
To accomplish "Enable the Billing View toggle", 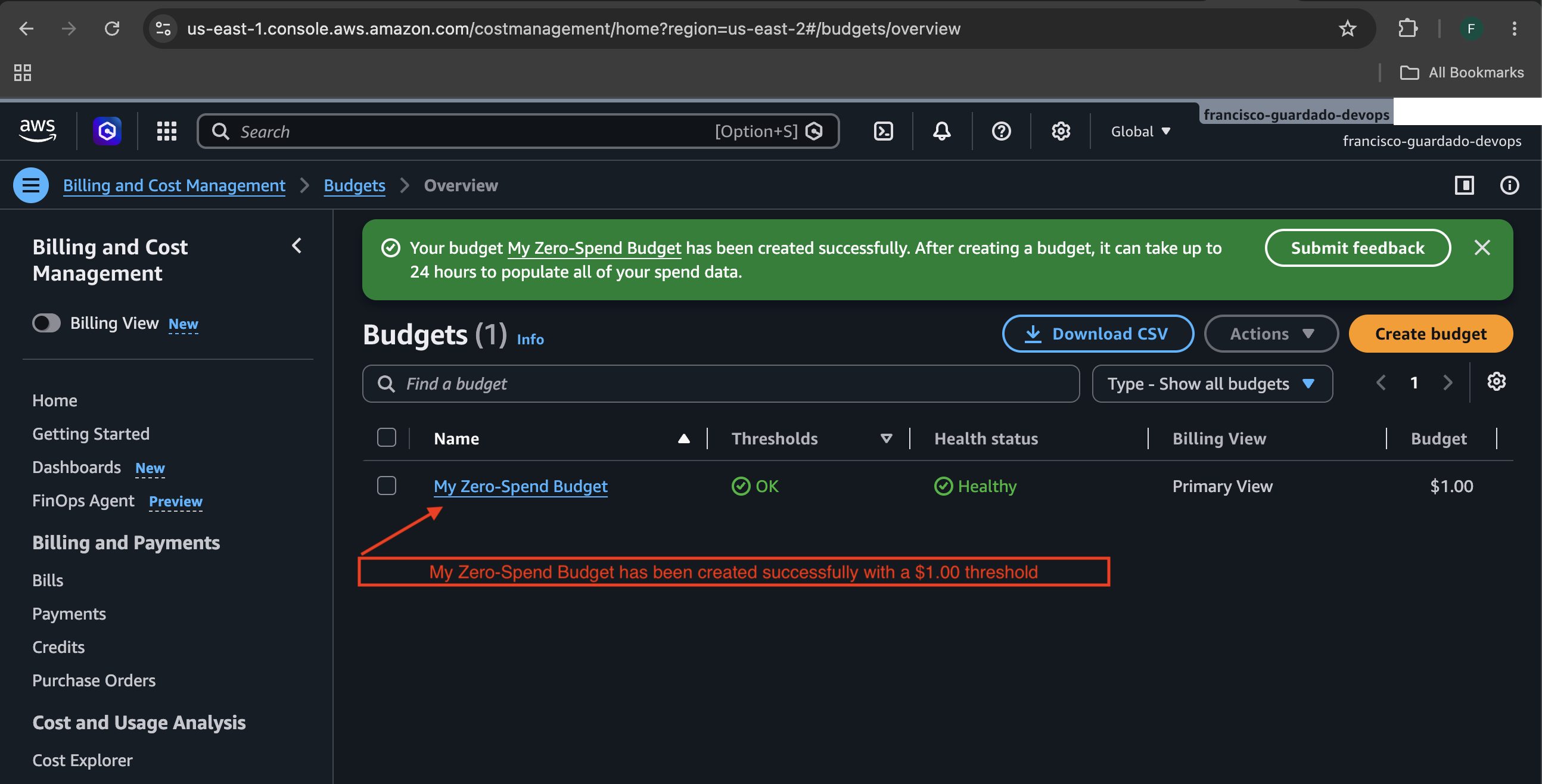I will [x=46, y=323].
